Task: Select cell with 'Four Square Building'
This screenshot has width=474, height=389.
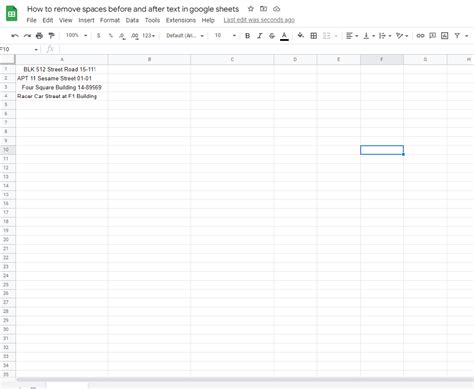Action: click(62, 87)
